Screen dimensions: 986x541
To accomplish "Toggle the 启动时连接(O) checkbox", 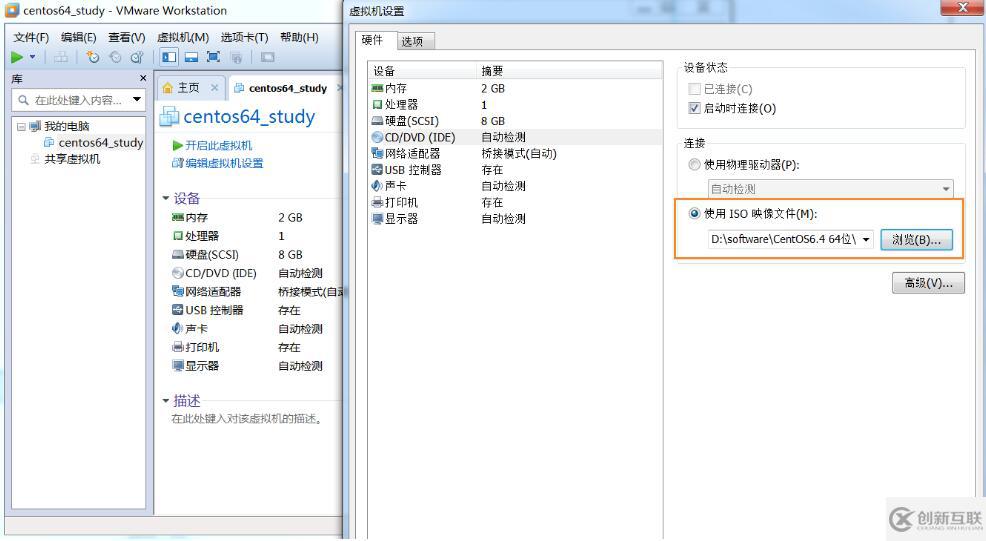I will (694, 108).
